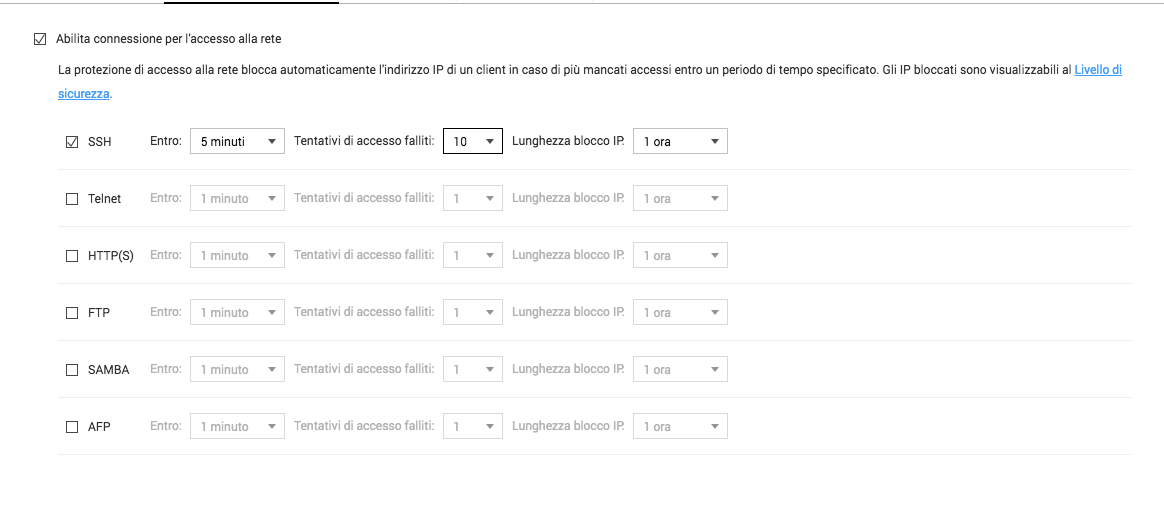Expand FTP failed attempts dropdown
This screenshot has width=1164, height=520.
473,313
